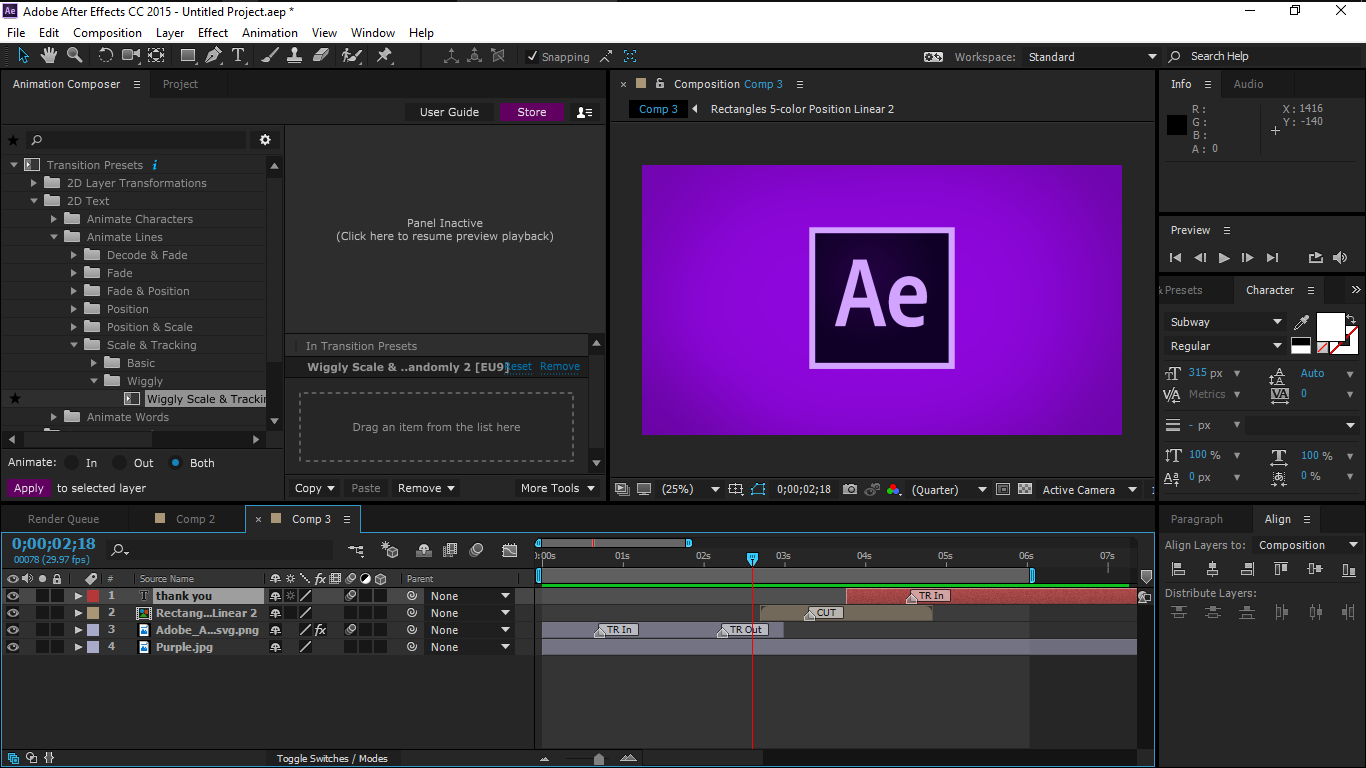Click Align Top edges icon
The height and width of the screenshot is (768, 1366).
click(1281, 569)
